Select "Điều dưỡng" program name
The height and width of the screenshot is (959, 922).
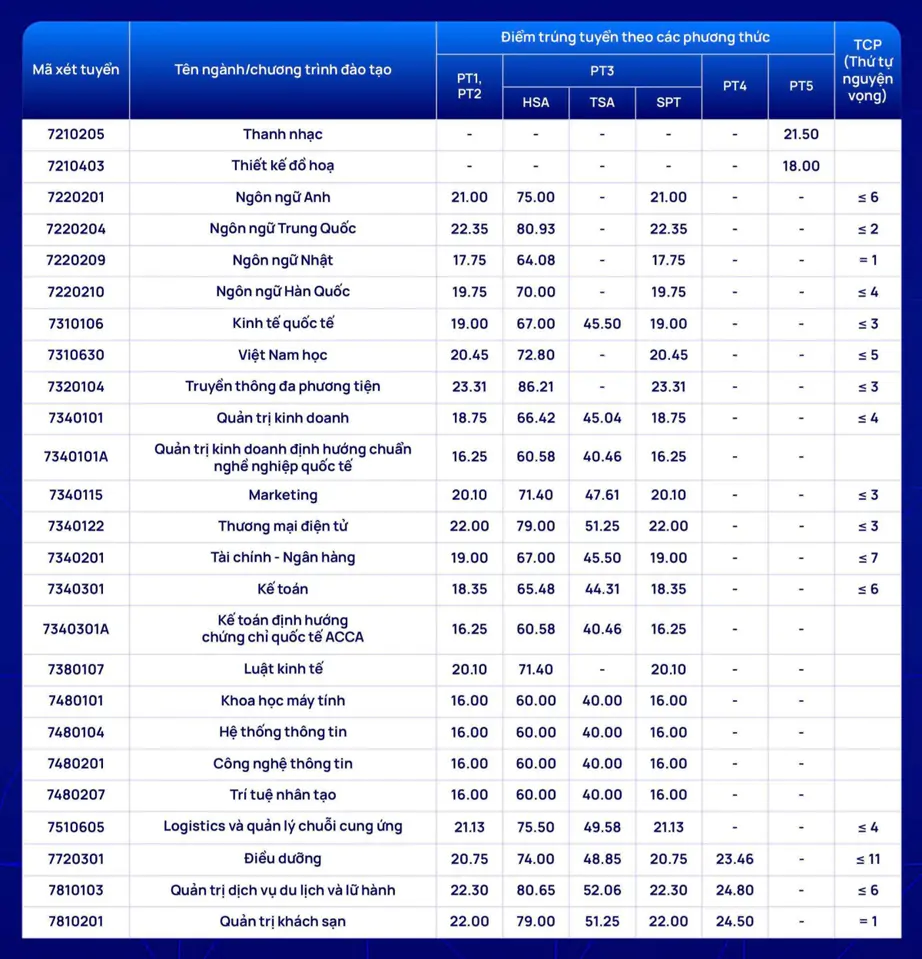[282, 859]
